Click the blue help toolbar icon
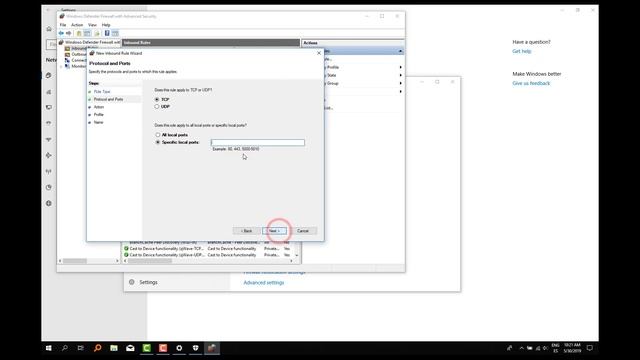The width and height of the screenshot is (640, 360). click(107, 33)
